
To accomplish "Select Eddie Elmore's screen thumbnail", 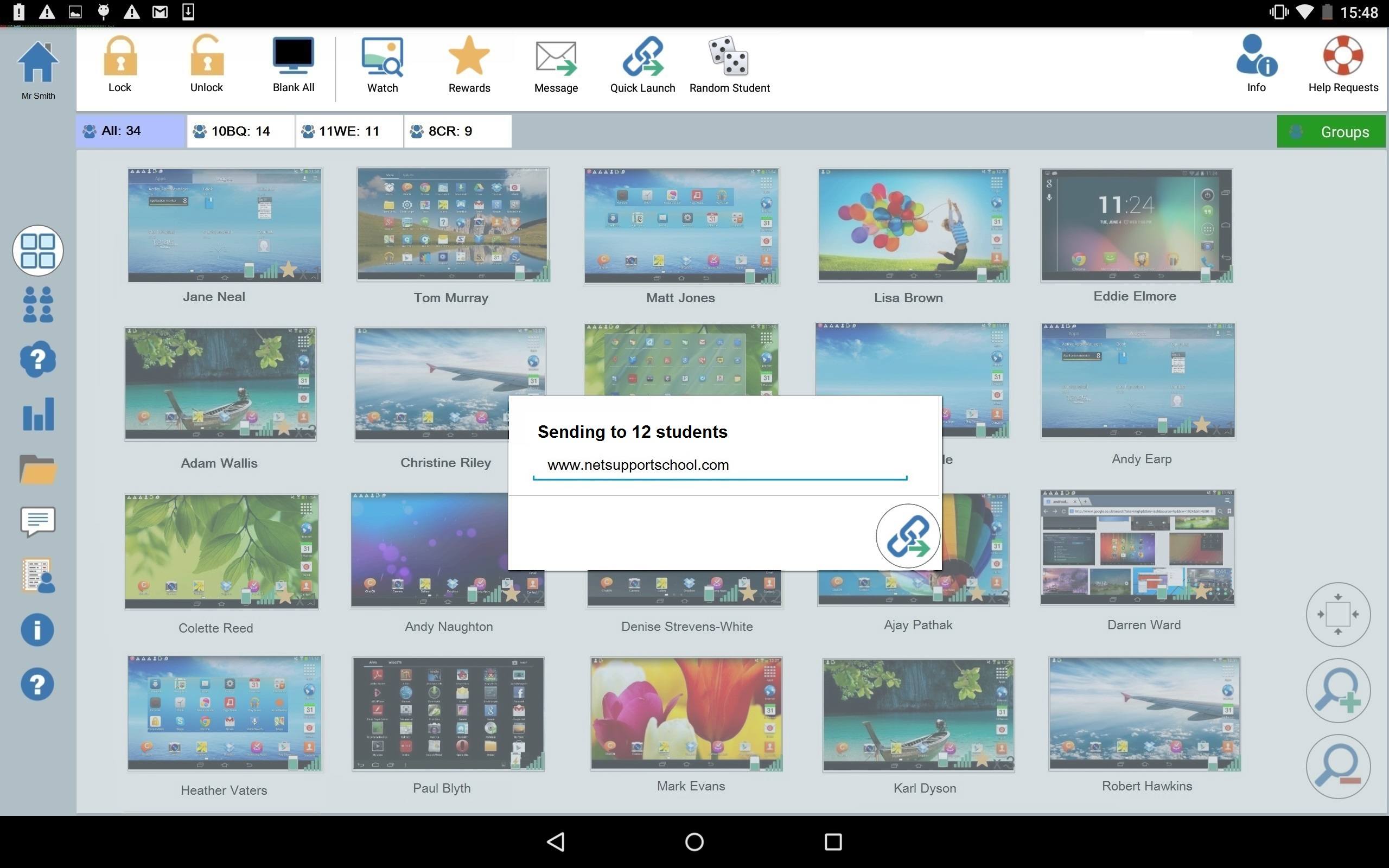I will [x=1136, y=226].
